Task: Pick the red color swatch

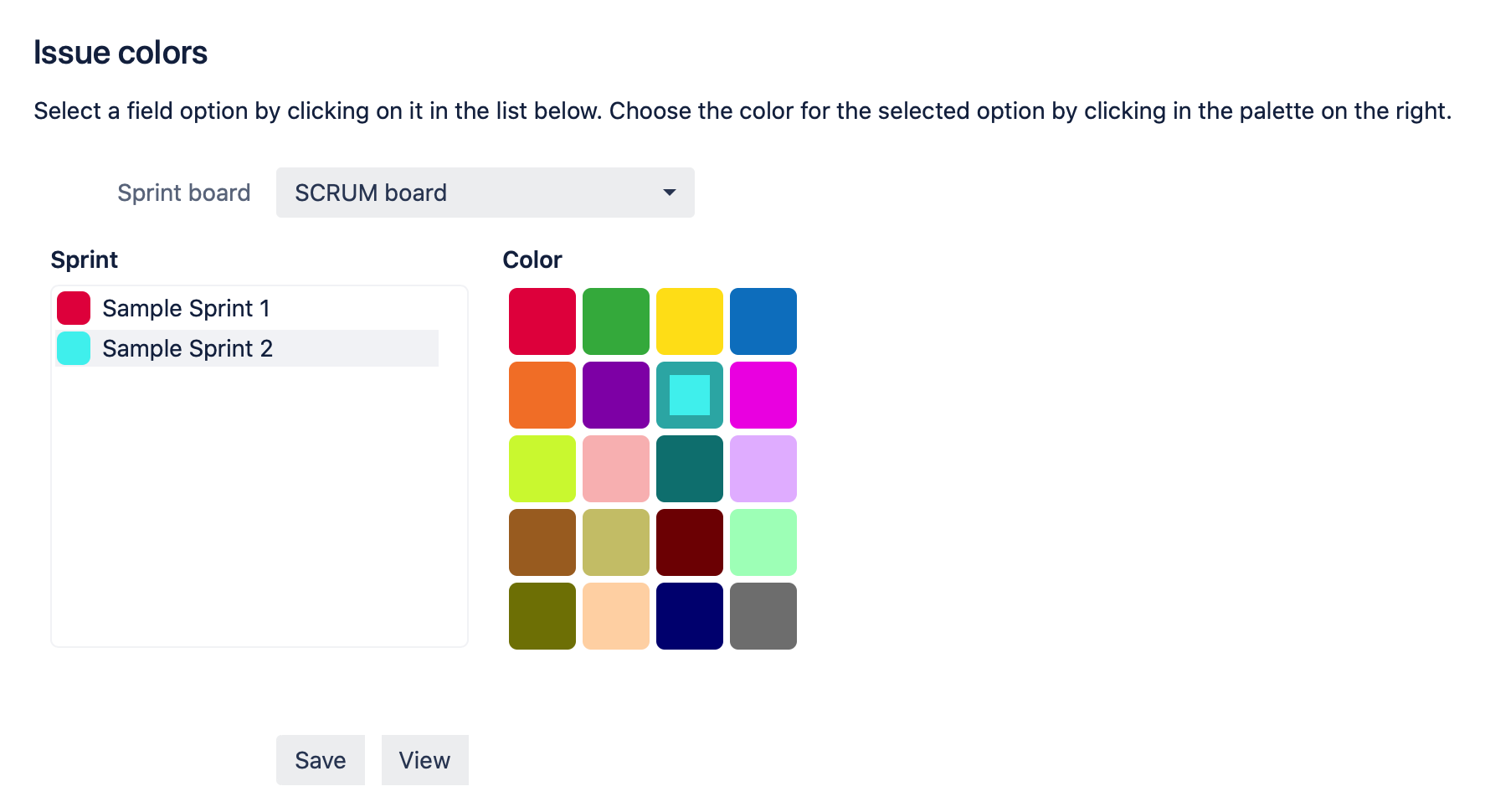Action: click(x=542, y=321)
